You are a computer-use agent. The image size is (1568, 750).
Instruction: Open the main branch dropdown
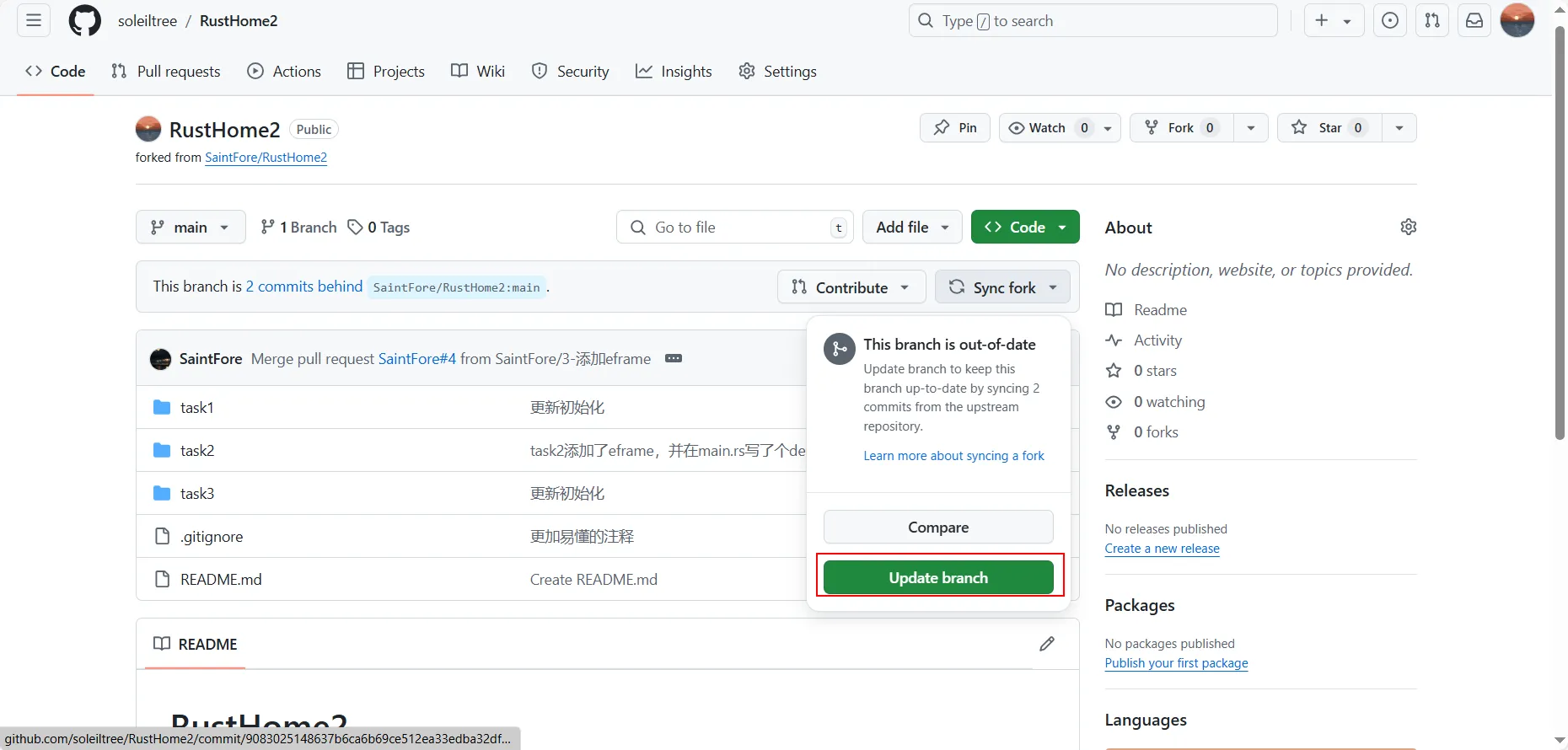pyautogui.click(x=191, y=228)
